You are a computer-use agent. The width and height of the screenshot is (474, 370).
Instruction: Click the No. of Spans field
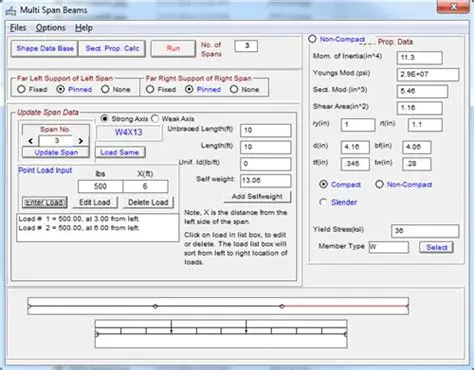point(246,46)
